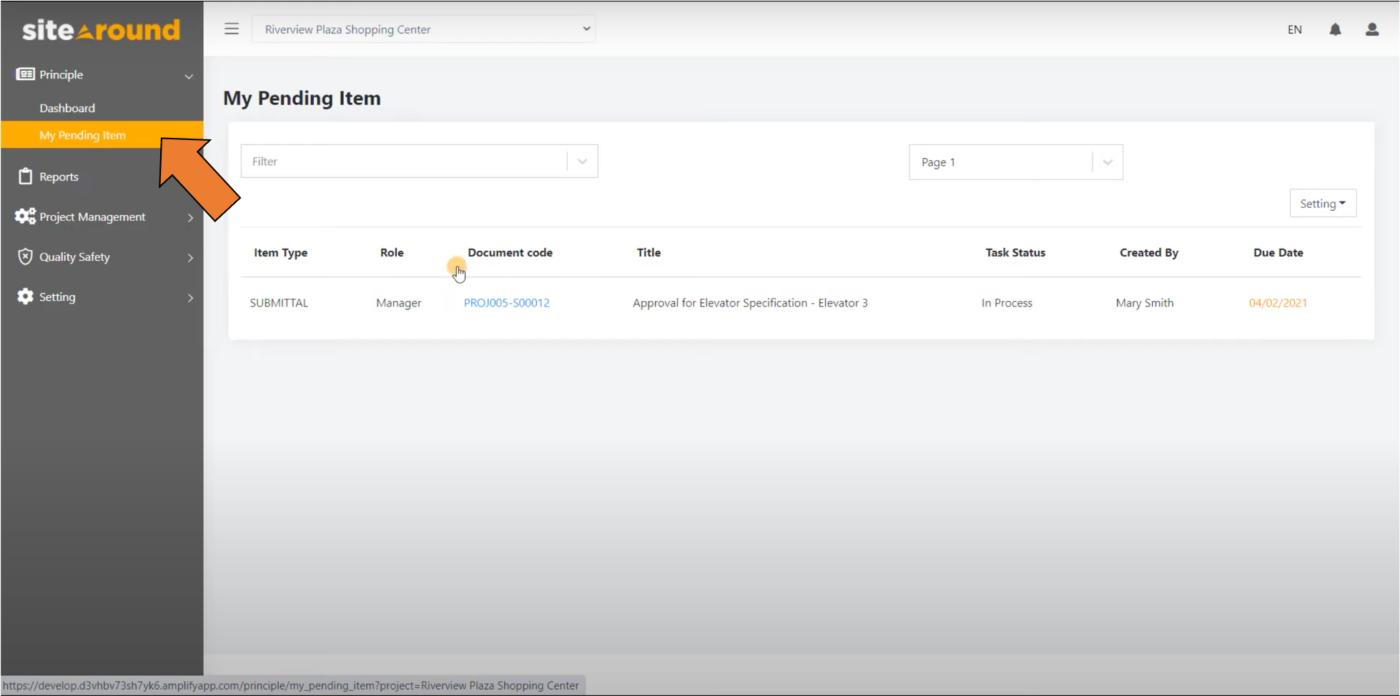
Task: Click the Project Management gear icon
Action: [x=24, y=216]
